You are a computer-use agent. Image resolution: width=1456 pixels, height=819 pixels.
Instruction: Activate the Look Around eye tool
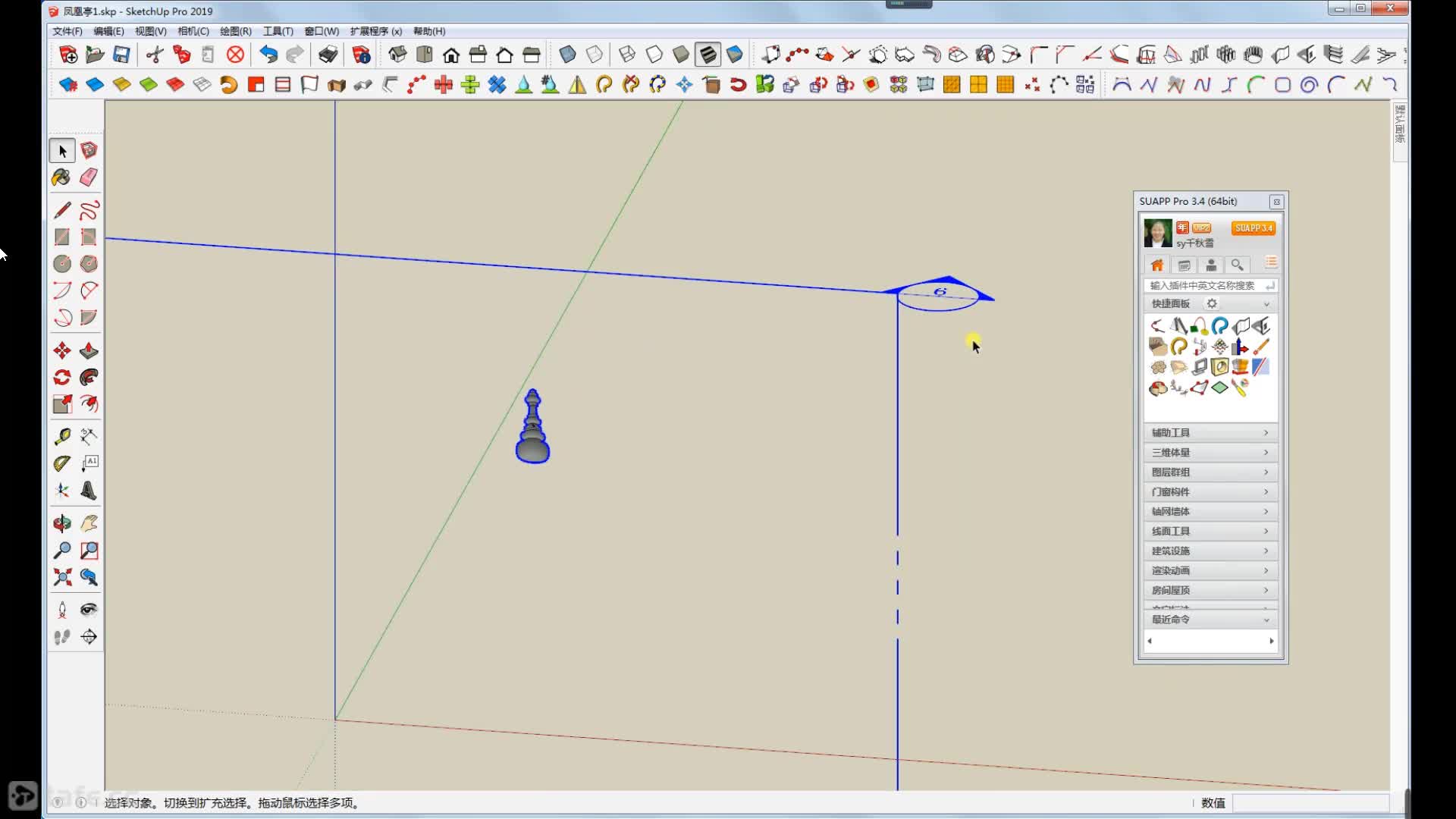pyautogui.click(x=89, y=610)
